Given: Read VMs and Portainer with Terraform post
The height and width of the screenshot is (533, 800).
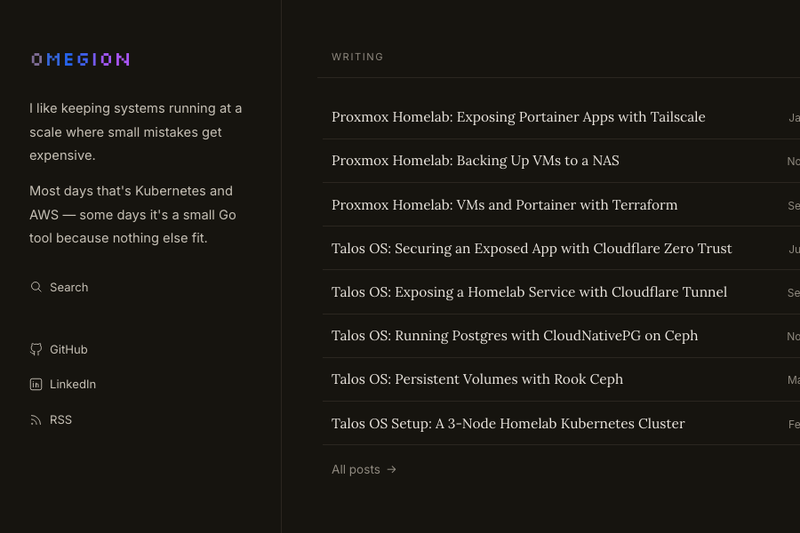Looking at the screenshot, I should pos(505,205).
